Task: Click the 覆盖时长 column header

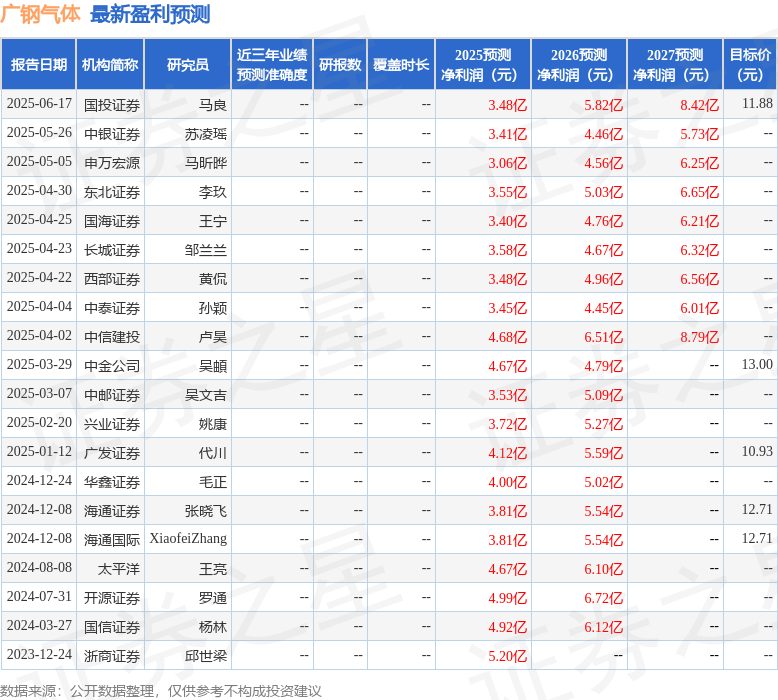Action: 401,64
